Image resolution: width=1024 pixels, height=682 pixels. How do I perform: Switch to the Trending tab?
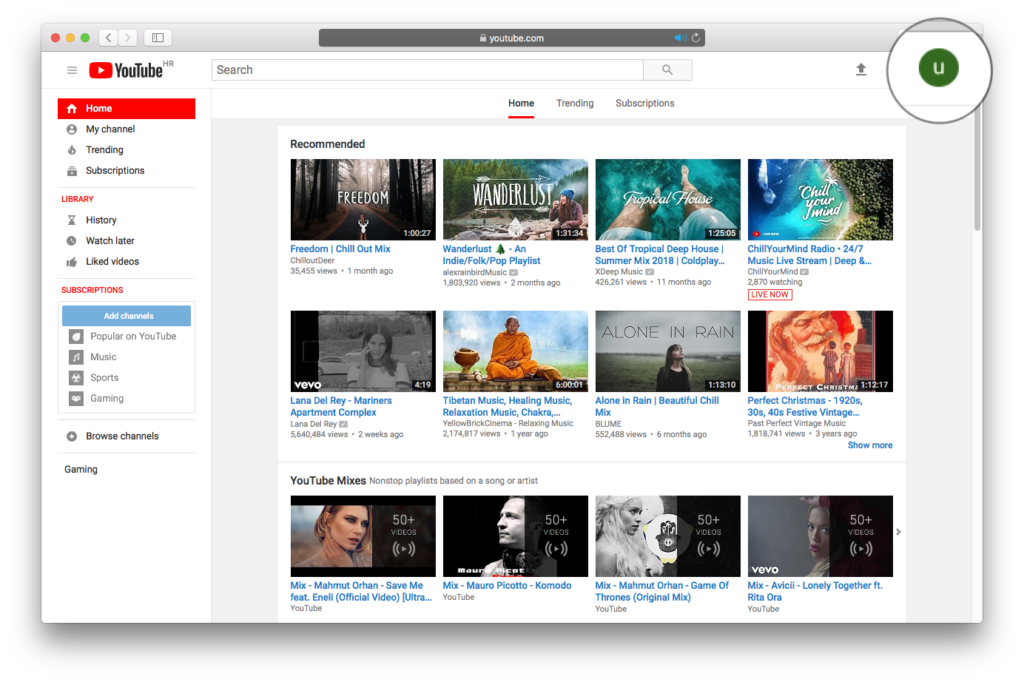[575, 103]
